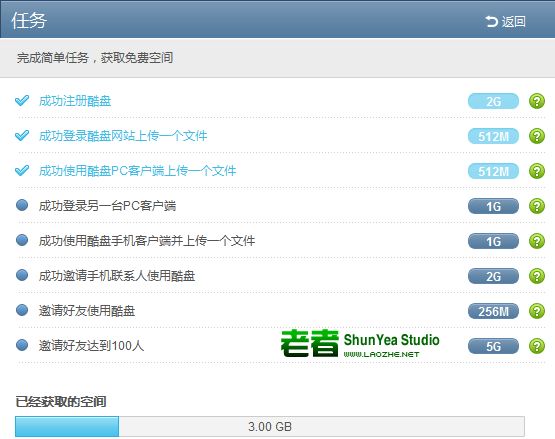555x439 pixels.
Task: Click the 3.00 GB space progress bar
Action: [x=270, y=426]
